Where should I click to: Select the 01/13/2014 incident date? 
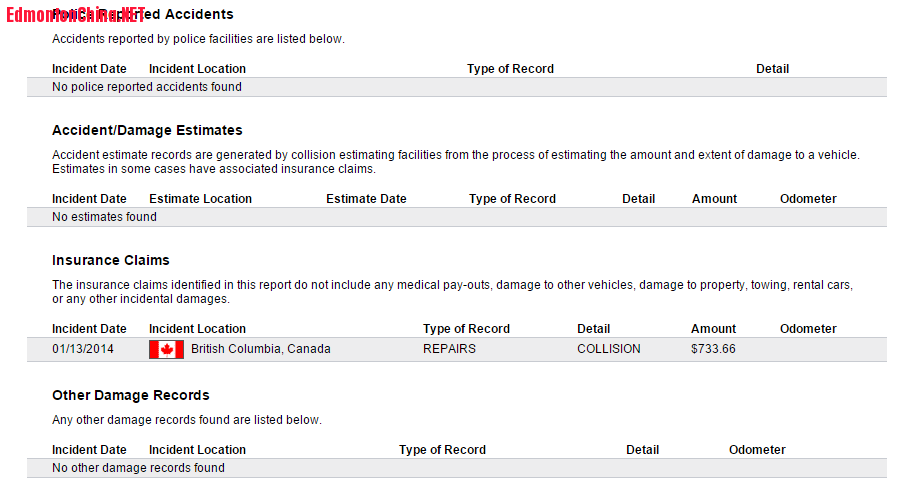[x=83, y=349]
